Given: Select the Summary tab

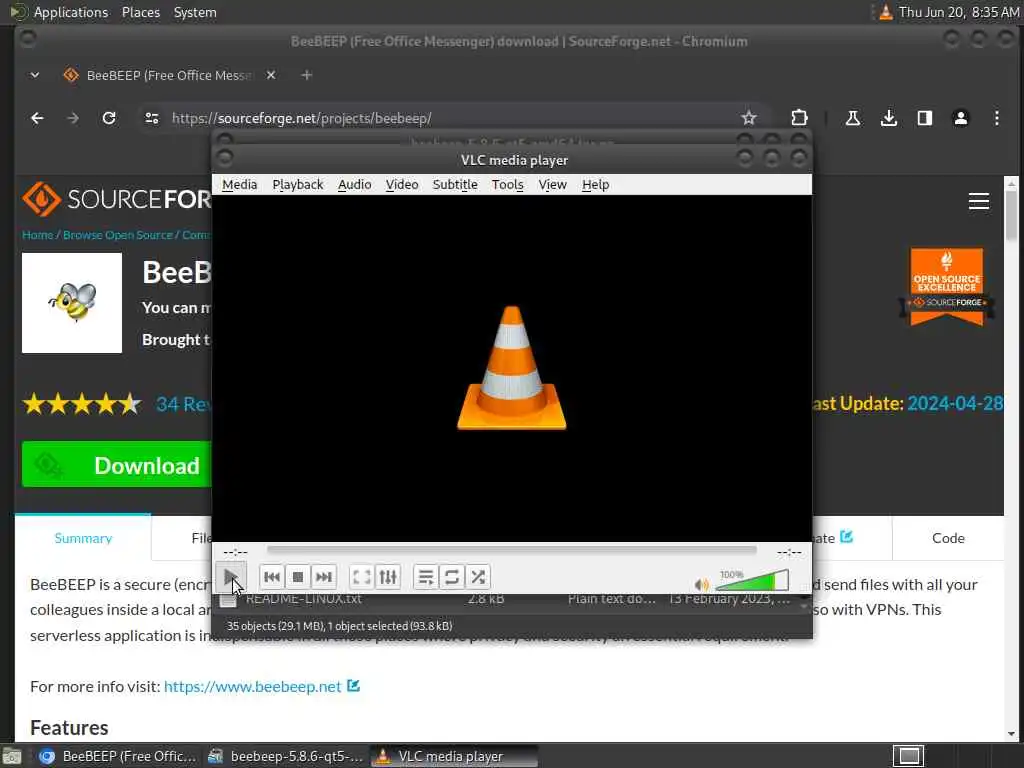Looking at the screenshot, I should pos(83,538).
